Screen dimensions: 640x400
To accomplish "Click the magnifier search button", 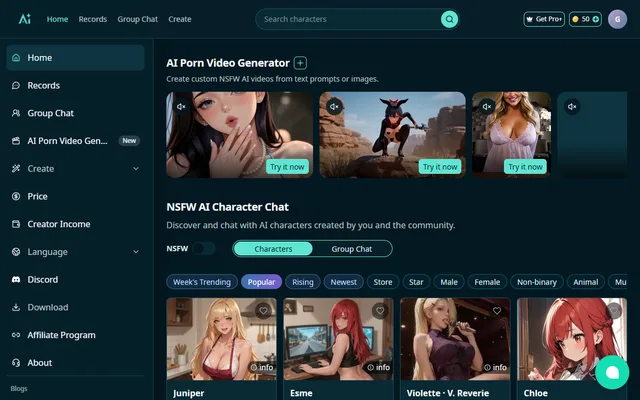I will point(449,19).
